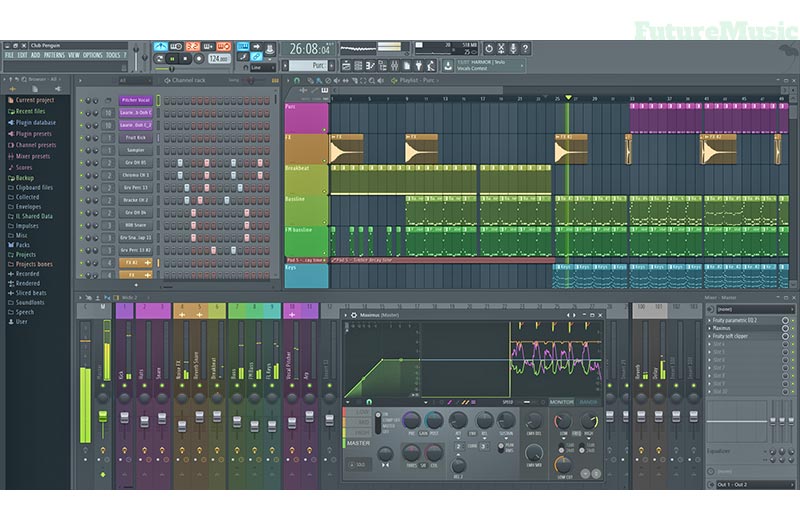Click the undo history circular arrow icon
The image size is (800, 530).
(x=489, y=48)
